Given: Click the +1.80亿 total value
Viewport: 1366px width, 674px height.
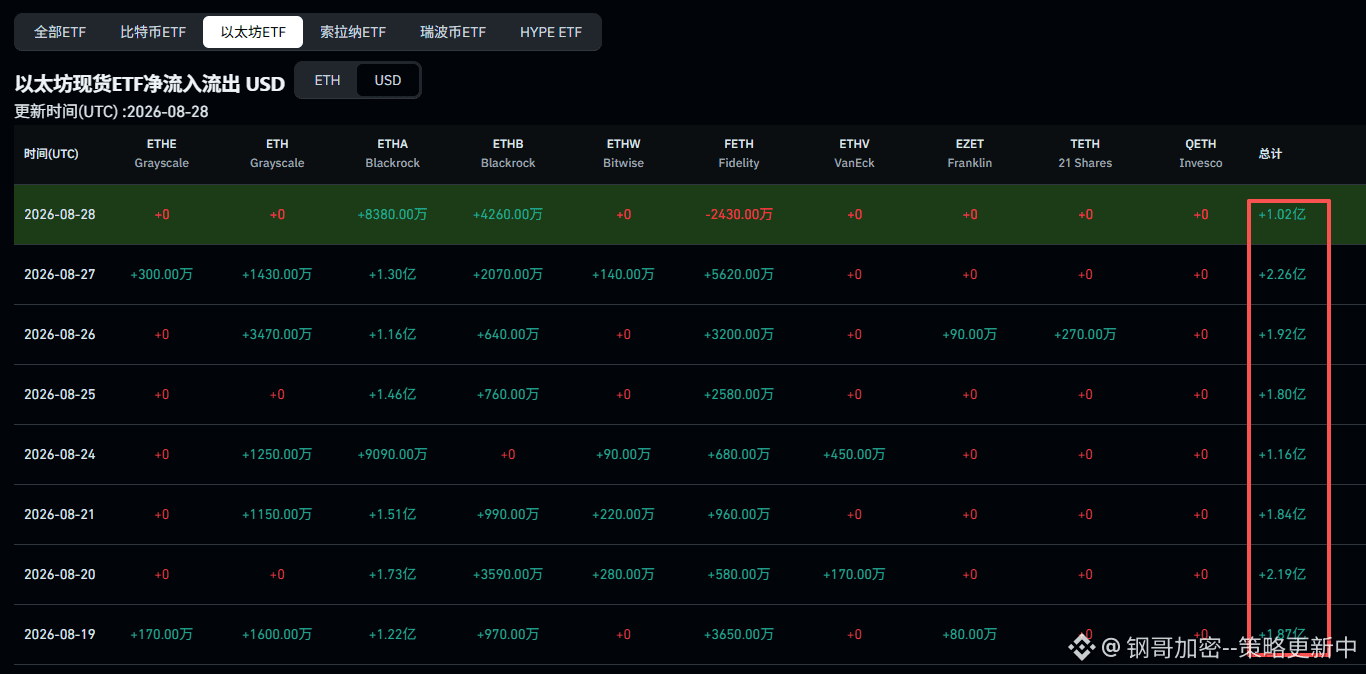Looking at the screenshot, I should pos(1282,394).
